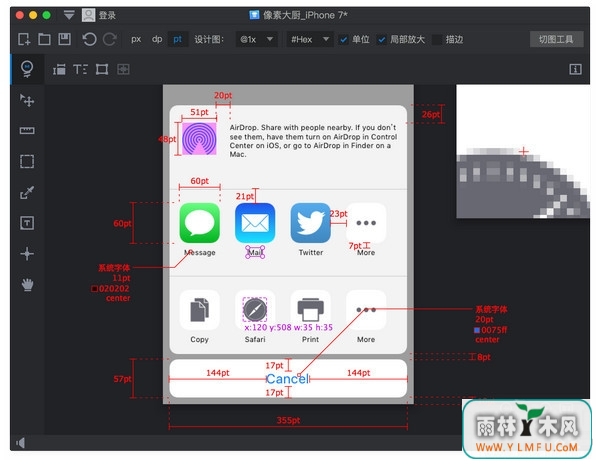Click the AirDrop icon in the design
Viewport: 600px width, 464px height.
pyautogui.click(x=199, y=138)
